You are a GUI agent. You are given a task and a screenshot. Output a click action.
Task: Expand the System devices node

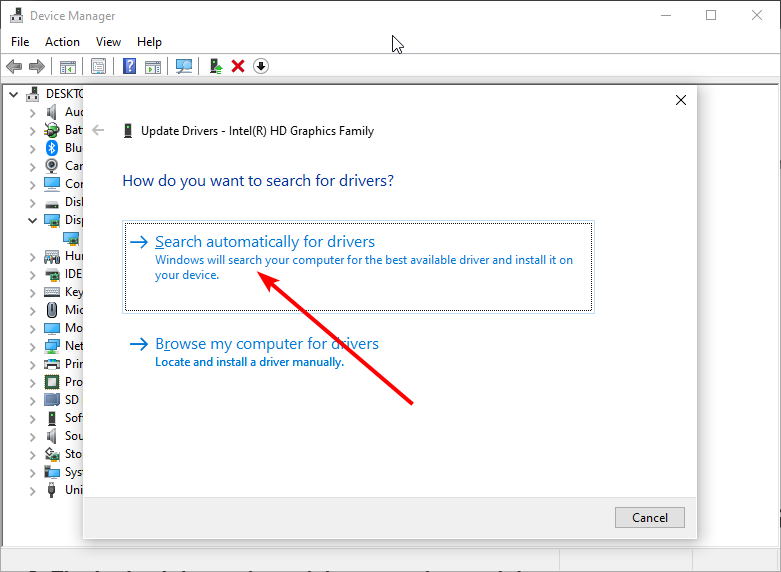[32, 473]
